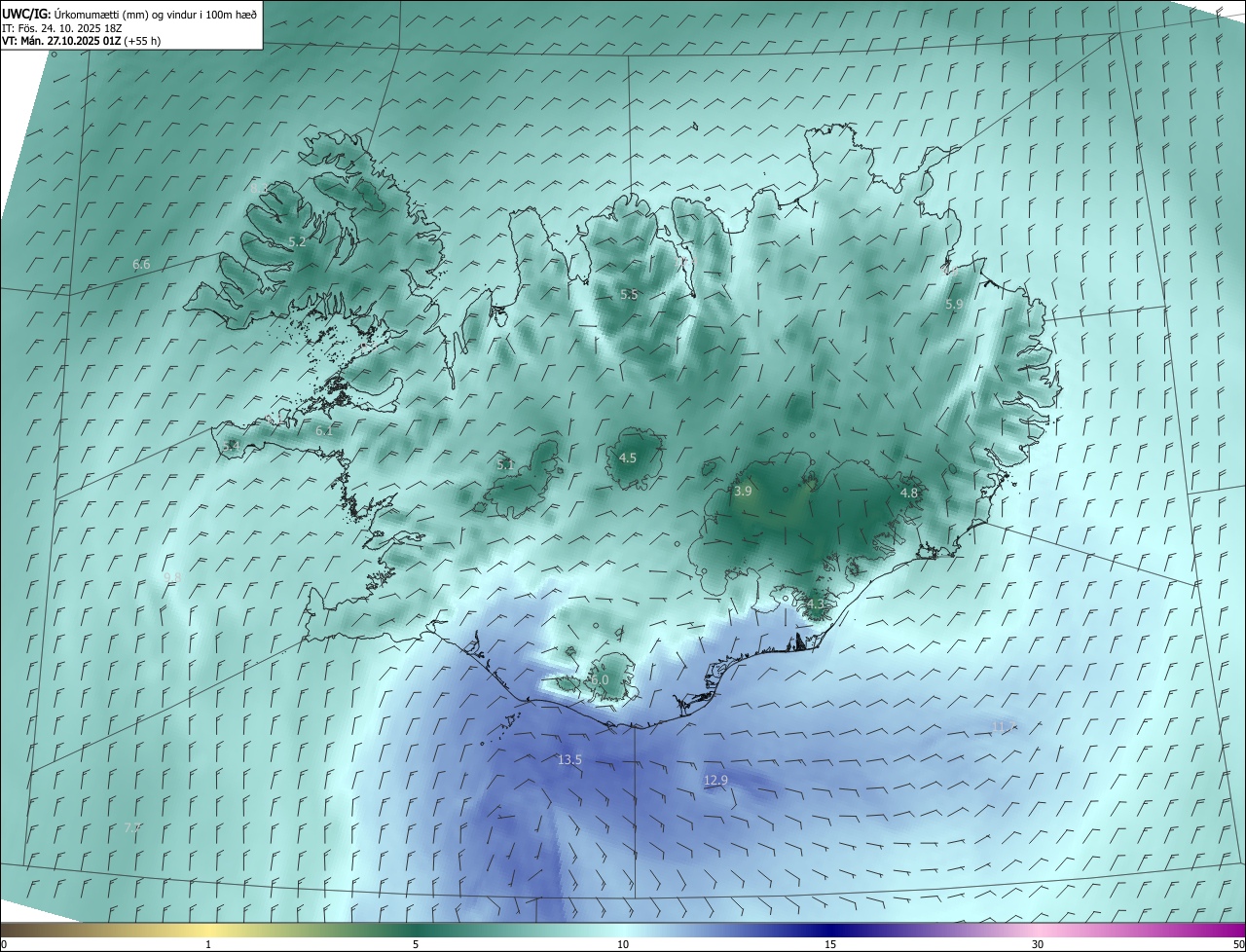Select the 11.7 value over the southeast sea
This screenshot has width=1246, height=952.
coord(1004,726)
